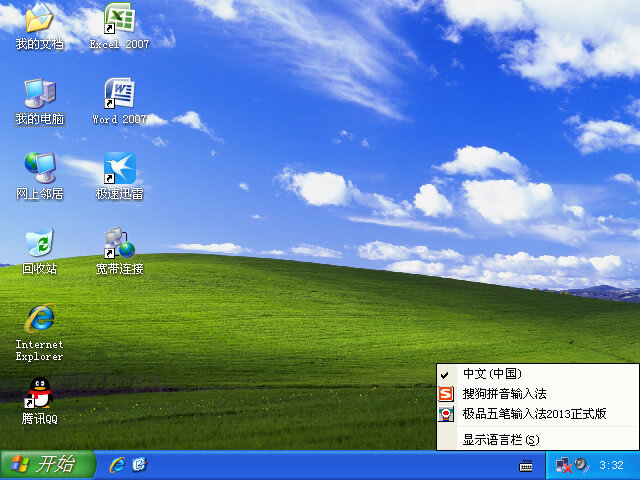Click the 3:32 taskbar clock
Viewport: 640px width, 480px height.
click(x=611, y=465)
